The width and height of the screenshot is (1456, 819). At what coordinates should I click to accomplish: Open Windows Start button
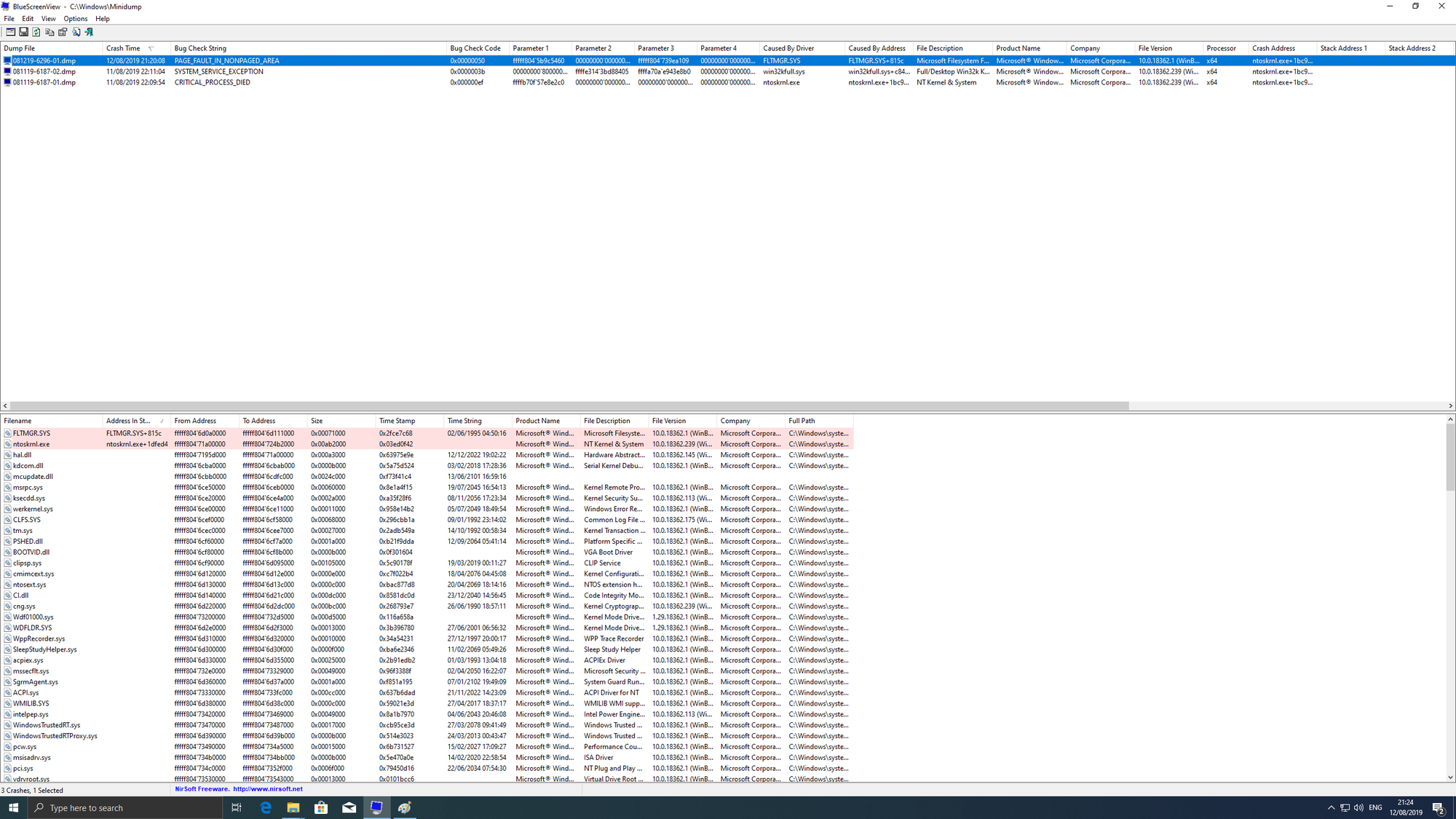[13, 807]
